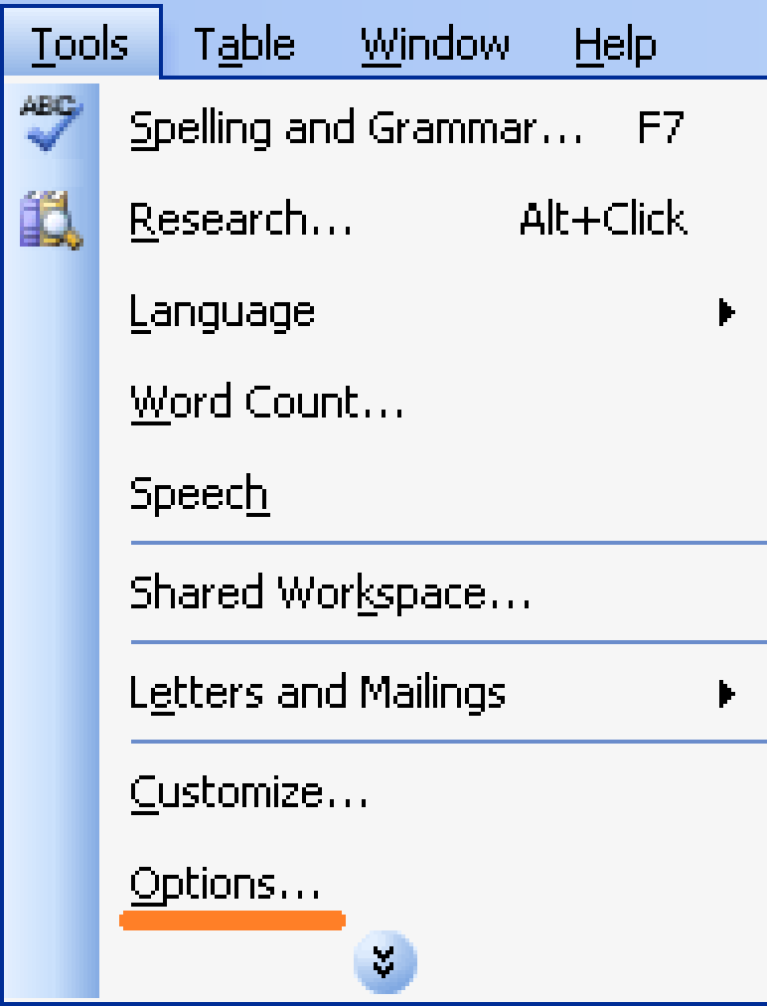Viewport: 767px width, 1006px height.
Task: Open Shared Workspace... from the menu
Action: point(330,593)
